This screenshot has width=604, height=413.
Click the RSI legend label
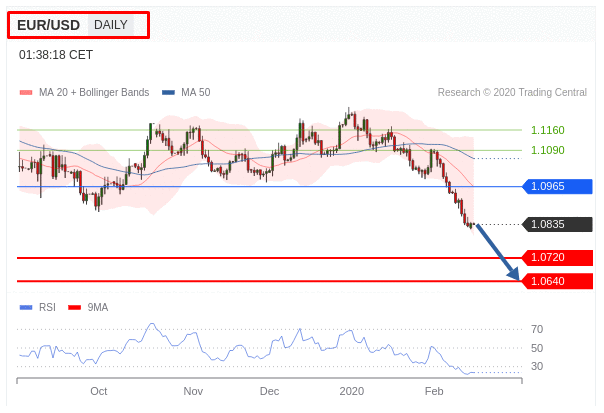click(47, 307)
